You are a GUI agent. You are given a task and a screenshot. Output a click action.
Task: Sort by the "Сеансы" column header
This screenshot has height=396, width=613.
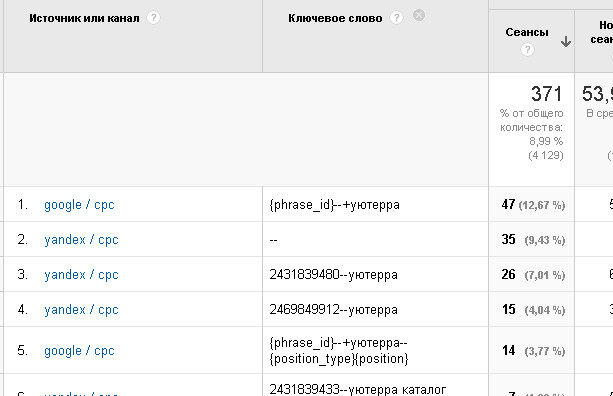pos(527,32)
